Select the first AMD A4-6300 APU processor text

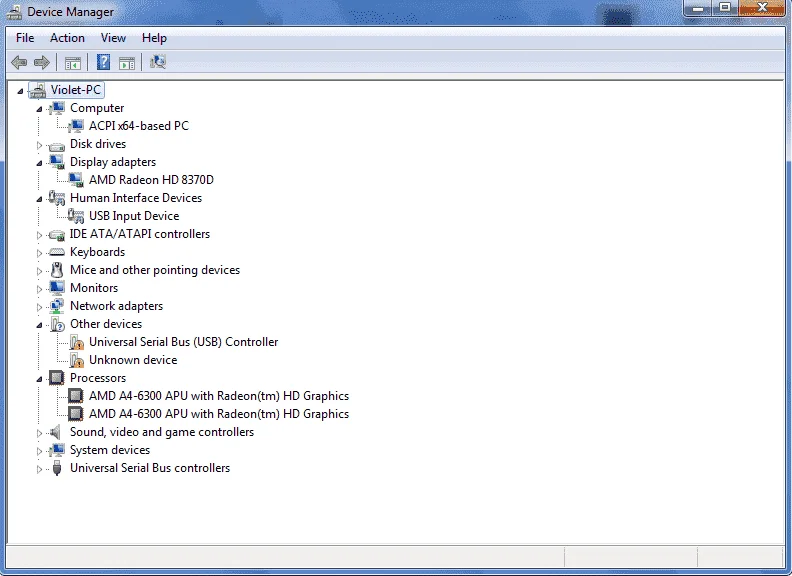[219, 396]
